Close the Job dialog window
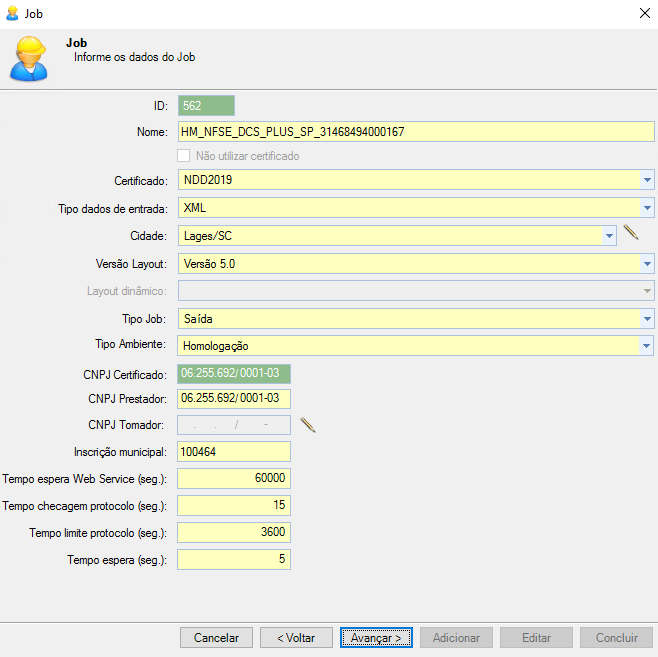658x657 pixels. 641,14
